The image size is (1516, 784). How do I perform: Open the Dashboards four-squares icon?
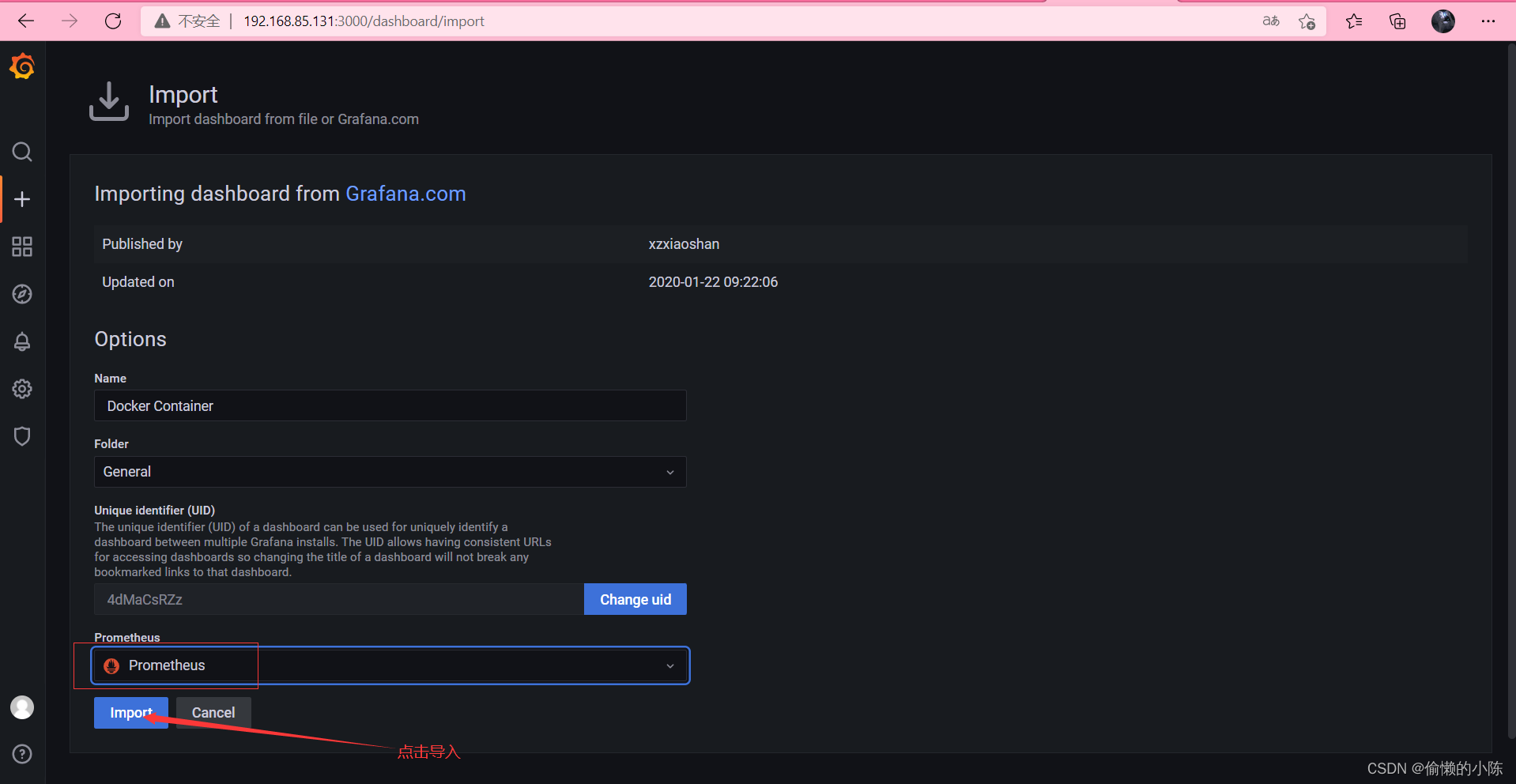pos(22,247)
